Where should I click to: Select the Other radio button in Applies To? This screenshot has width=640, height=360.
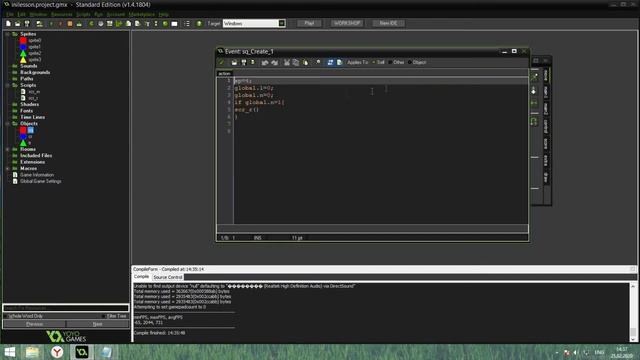coord(390,62)
